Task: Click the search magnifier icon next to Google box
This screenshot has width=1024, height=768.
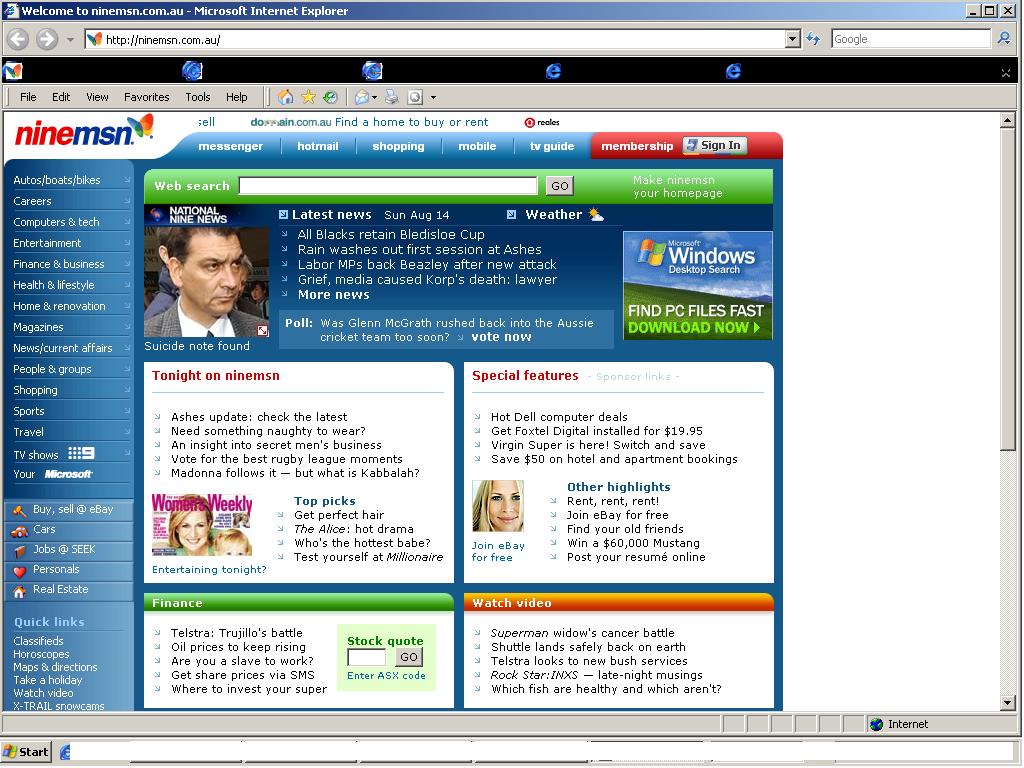Action: tap(1004, 39)
